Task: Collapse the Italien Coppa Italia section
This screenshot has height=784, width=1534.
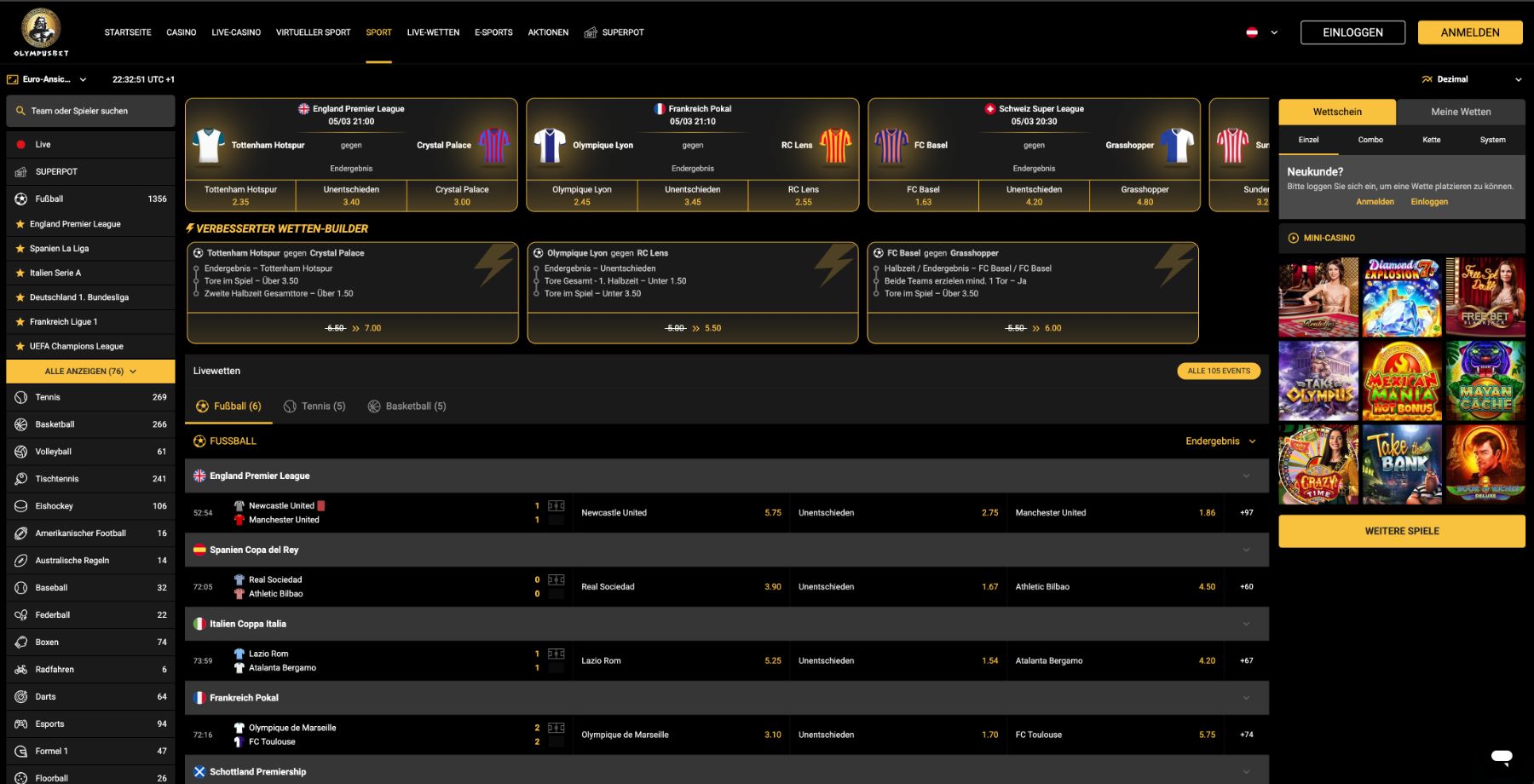Action: coord(1246,625)
